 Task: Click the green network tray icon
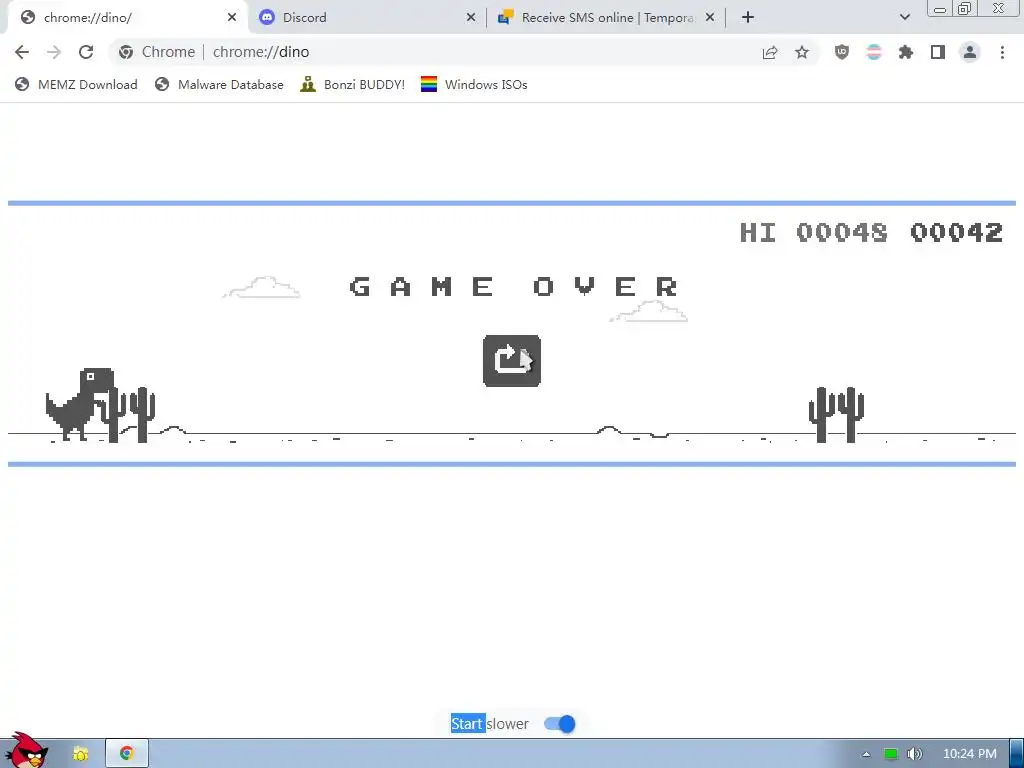[x=890, y=754]
